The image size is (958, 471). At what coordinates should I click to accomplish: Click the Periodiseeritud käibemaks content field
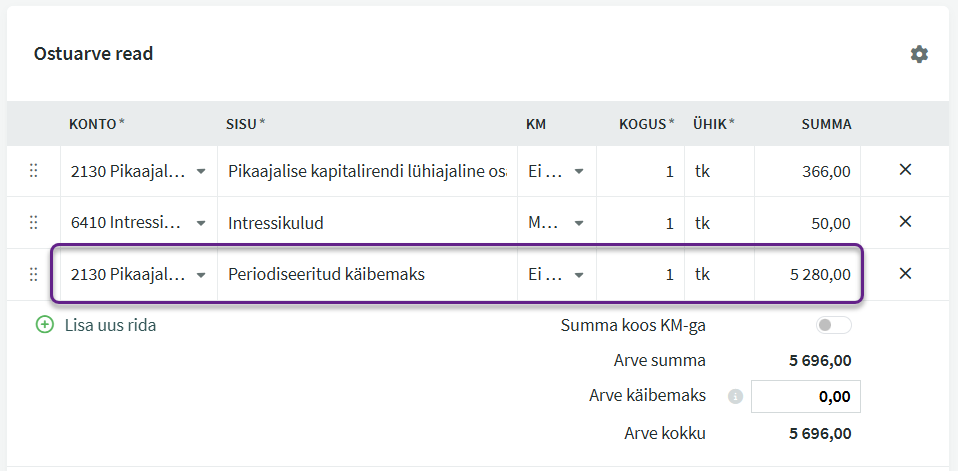[367, 274]
